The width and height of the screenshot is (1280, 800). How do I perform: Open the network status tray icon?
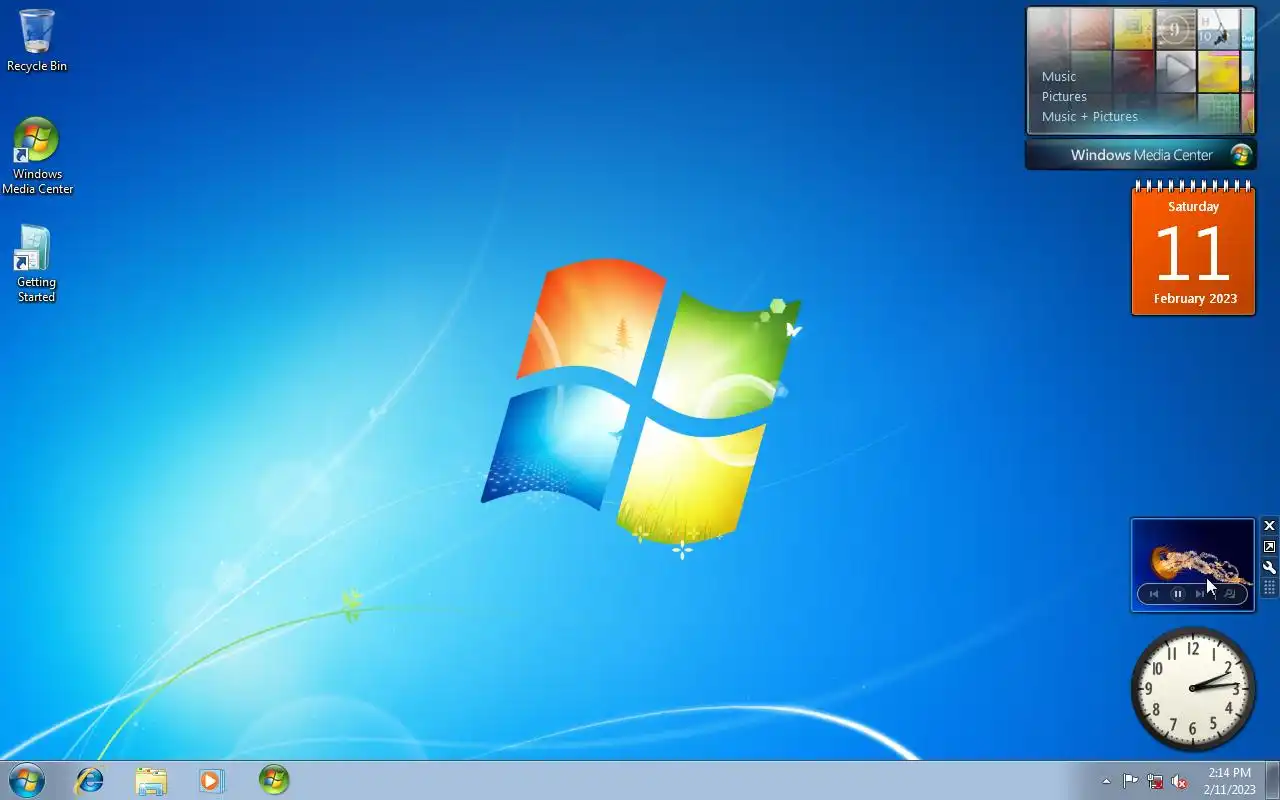point(1155,781)
